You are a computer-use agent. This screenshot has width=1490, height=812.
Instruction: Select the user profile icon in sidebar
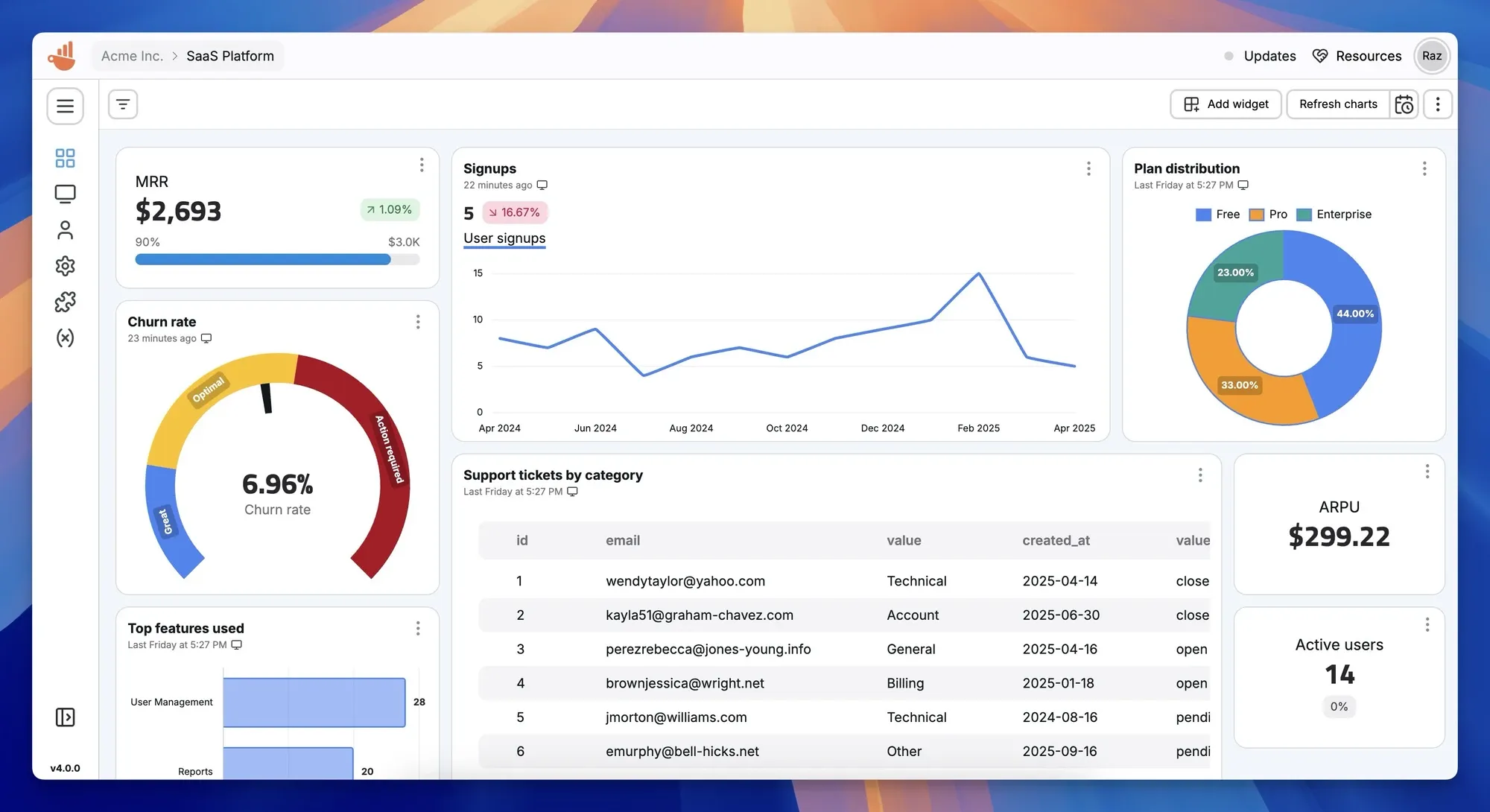65,229
